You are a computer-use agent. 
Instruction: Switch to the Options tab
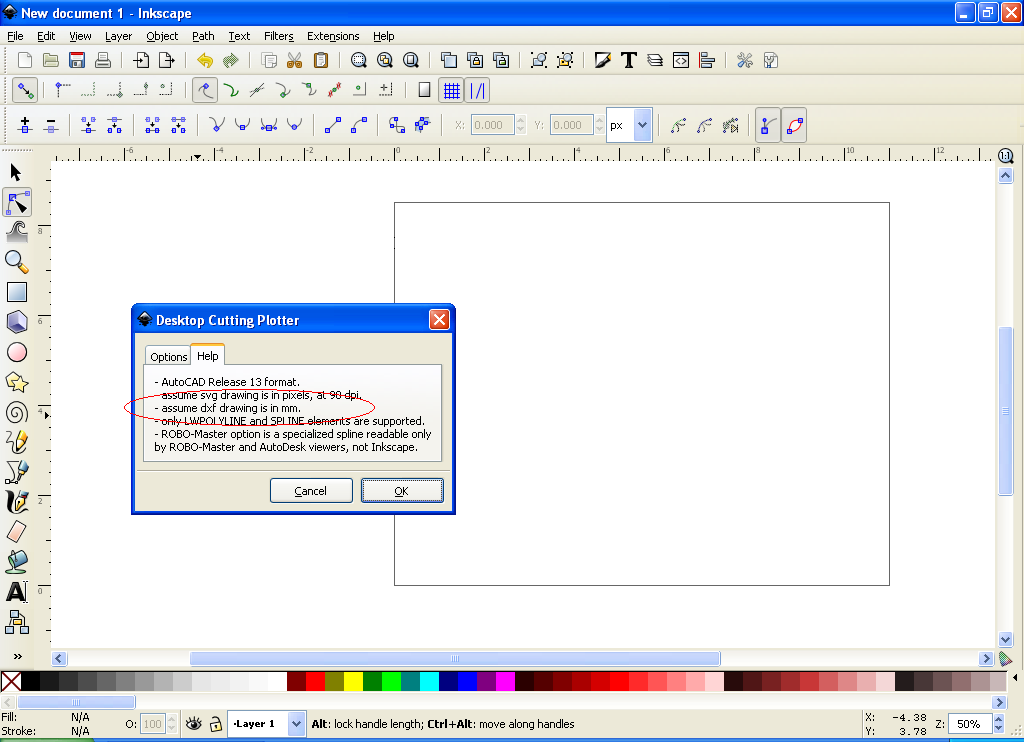[x=168, y=357]
